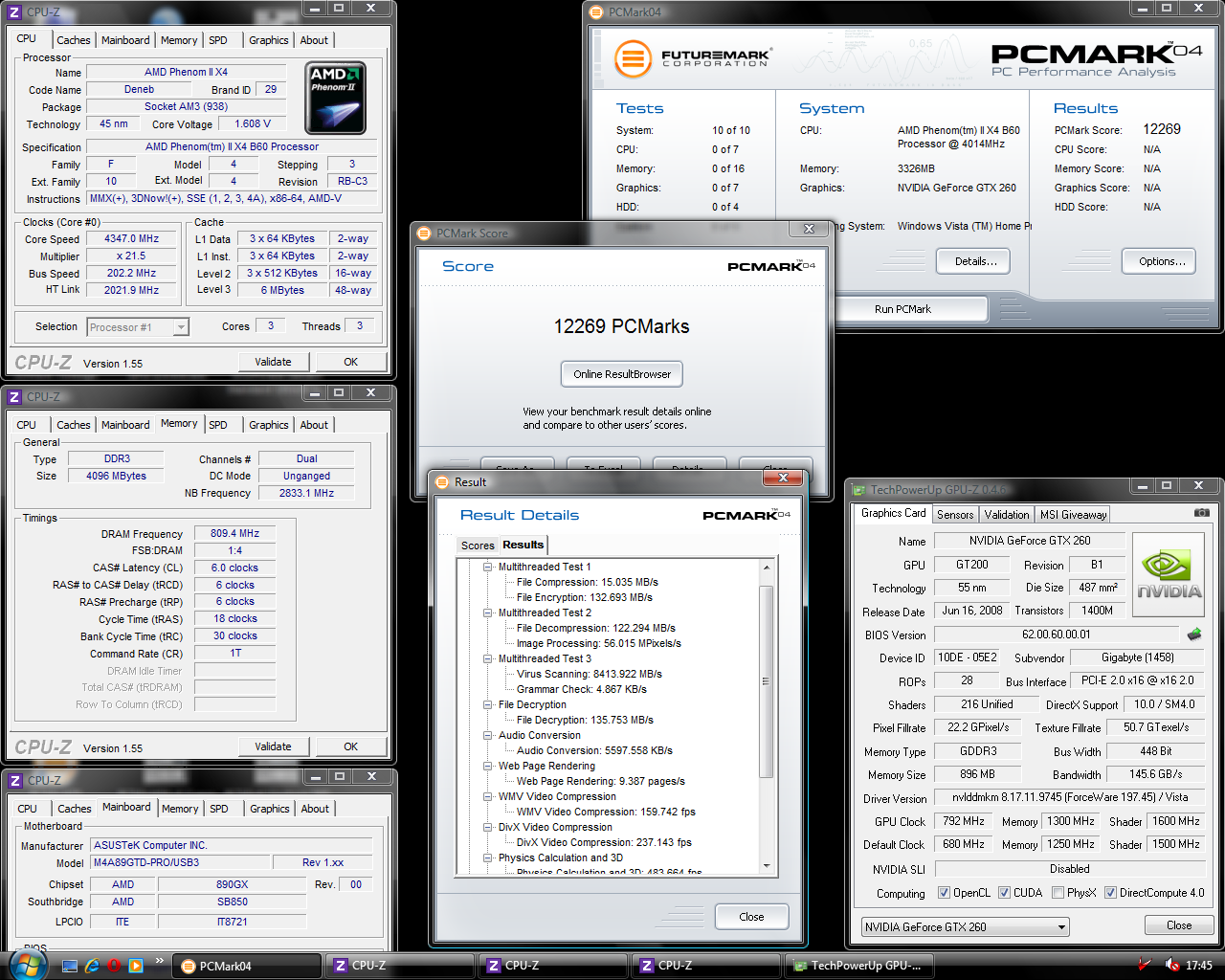Click the AMD Phenom II logo in CPU-Z

click(x=335, y=99)
